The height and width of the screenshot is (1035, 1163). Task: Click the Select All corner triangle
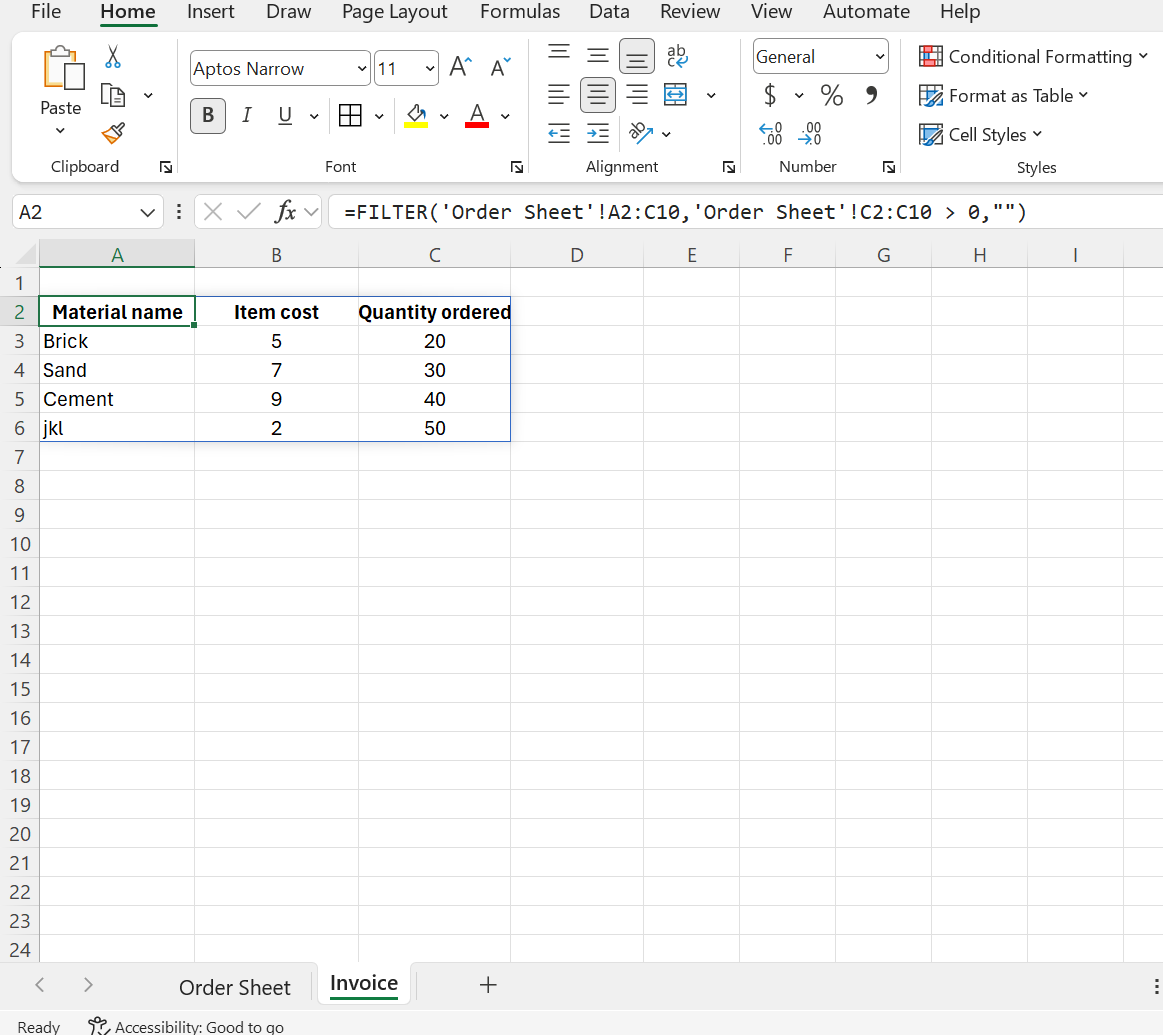pyautogui.click(x=26, y=255)
